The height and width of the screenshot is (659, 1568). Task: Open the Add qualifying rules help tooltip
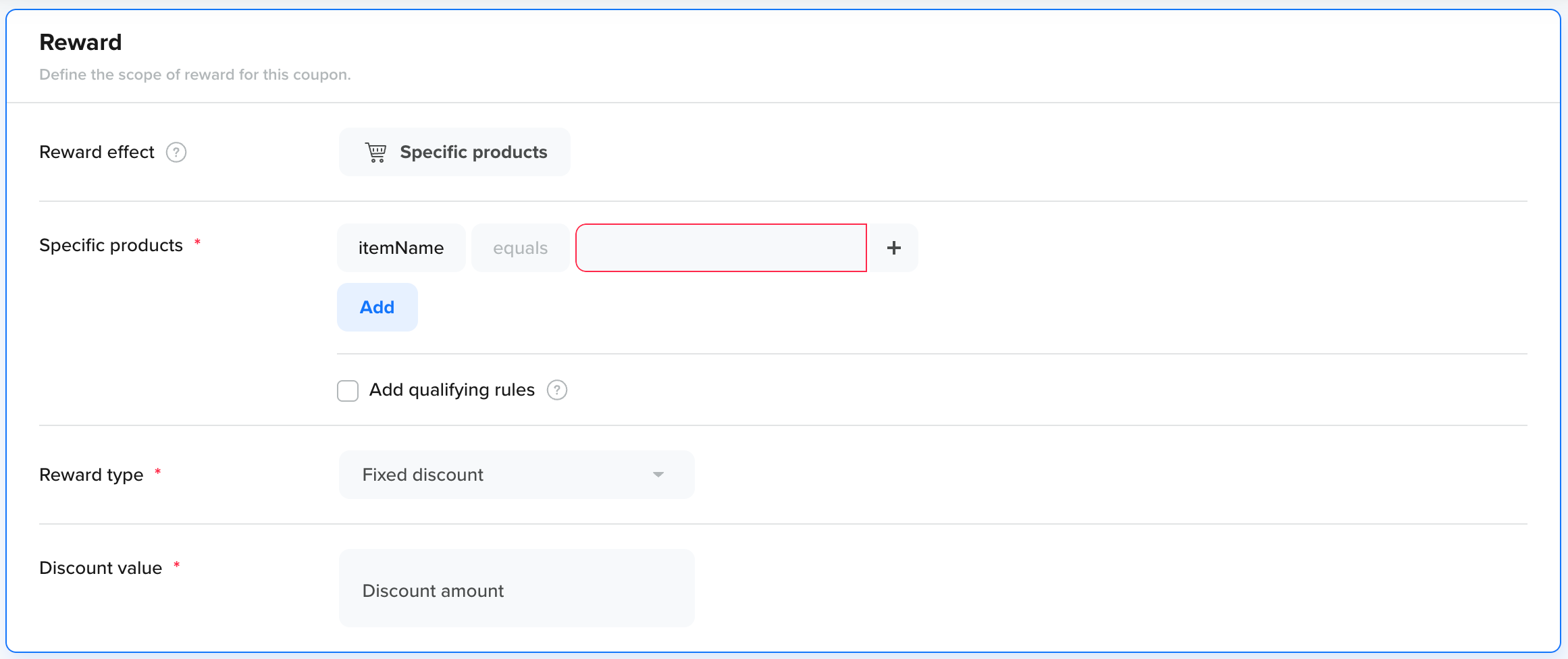557,390
